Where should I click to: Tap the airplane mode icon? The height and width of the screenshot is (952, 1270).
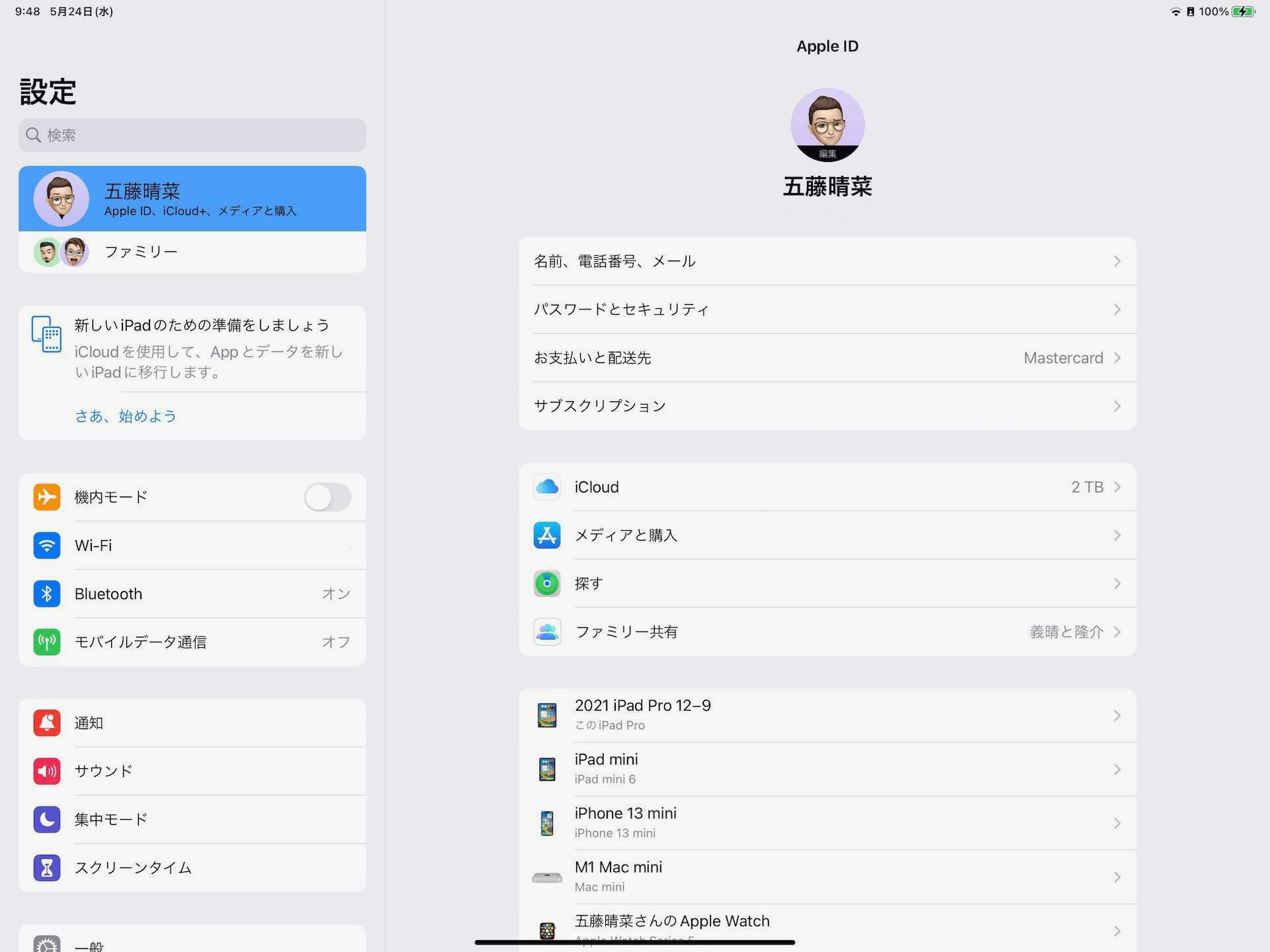tap(47, 497)
